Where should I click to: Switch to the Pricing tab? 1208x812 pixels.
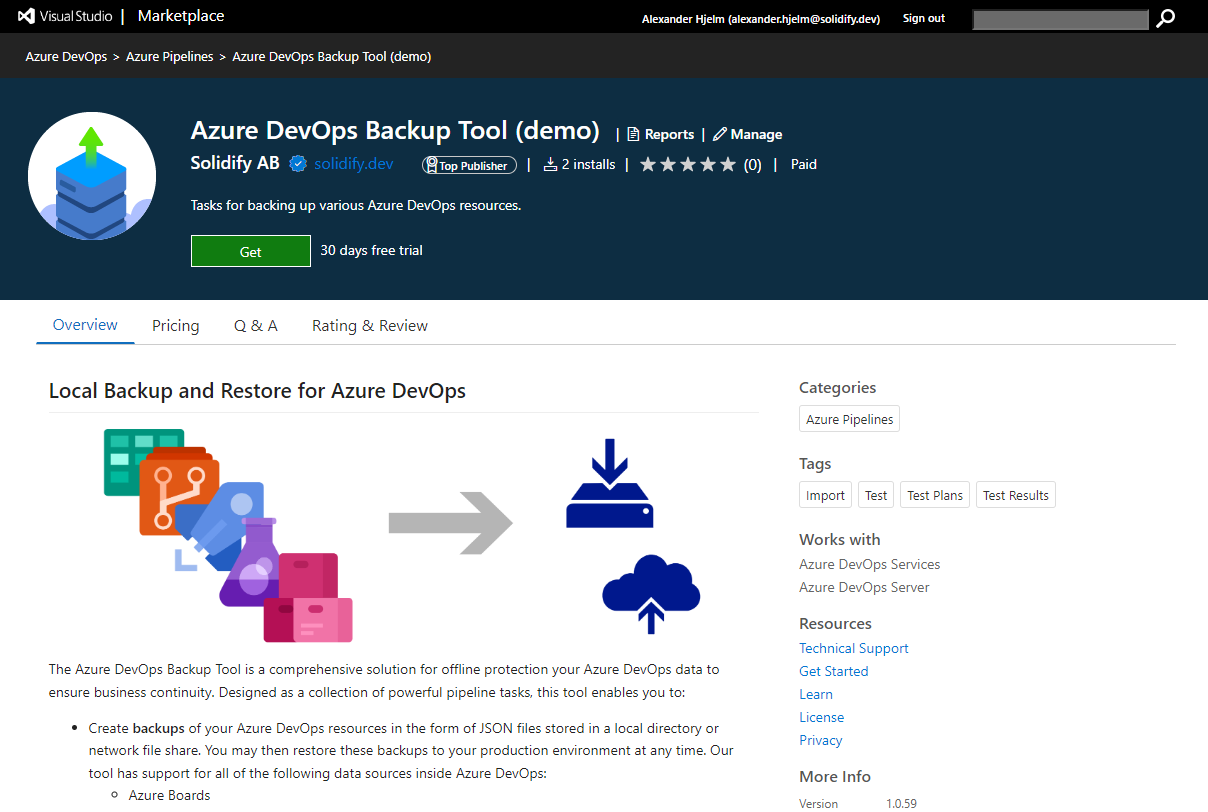176,326
